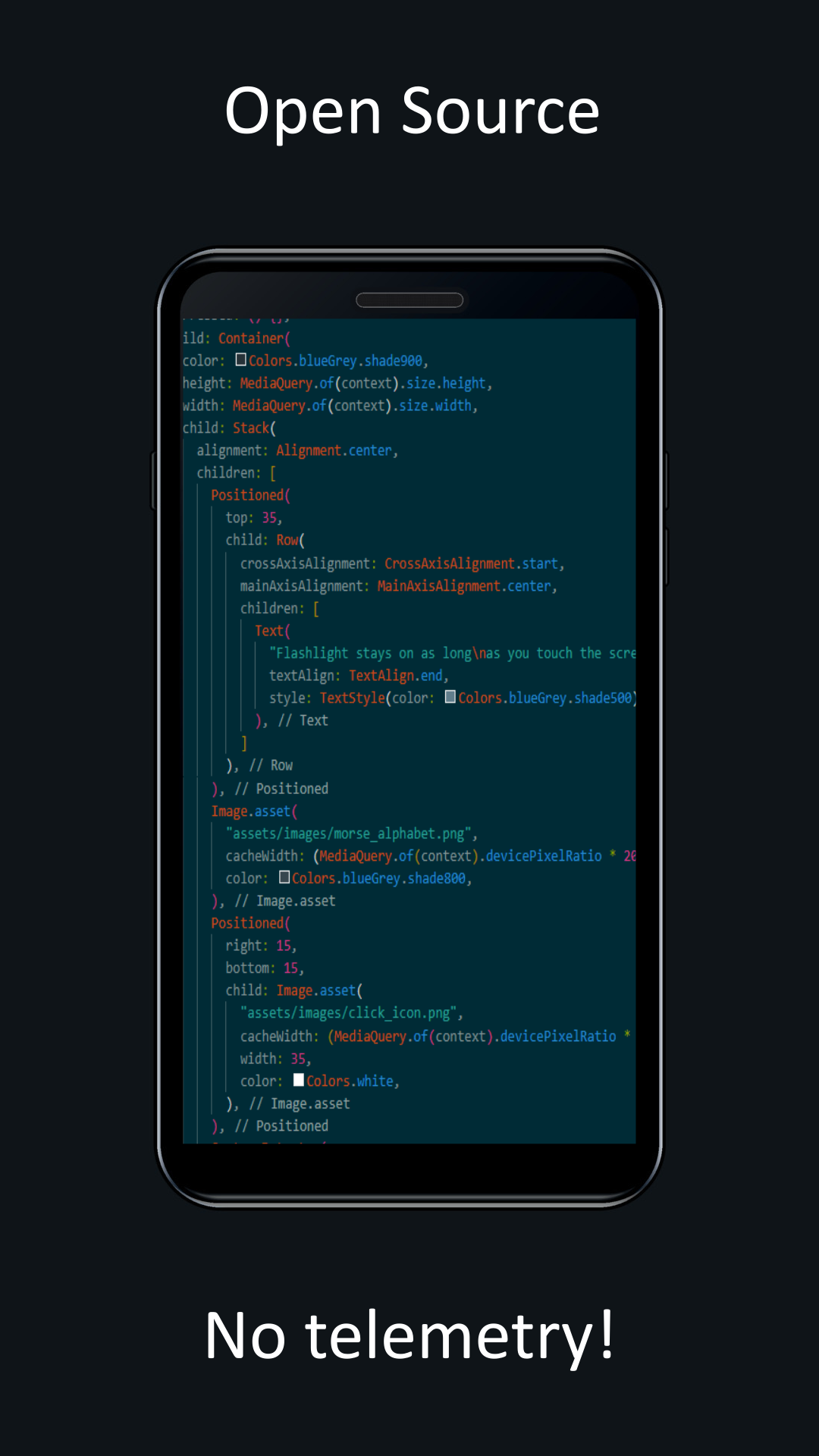The height and width of the screenshot is (1456, 819).
Task: Click the Colors.blueGrey.shade900 color swatch
Action: (241, 360)
